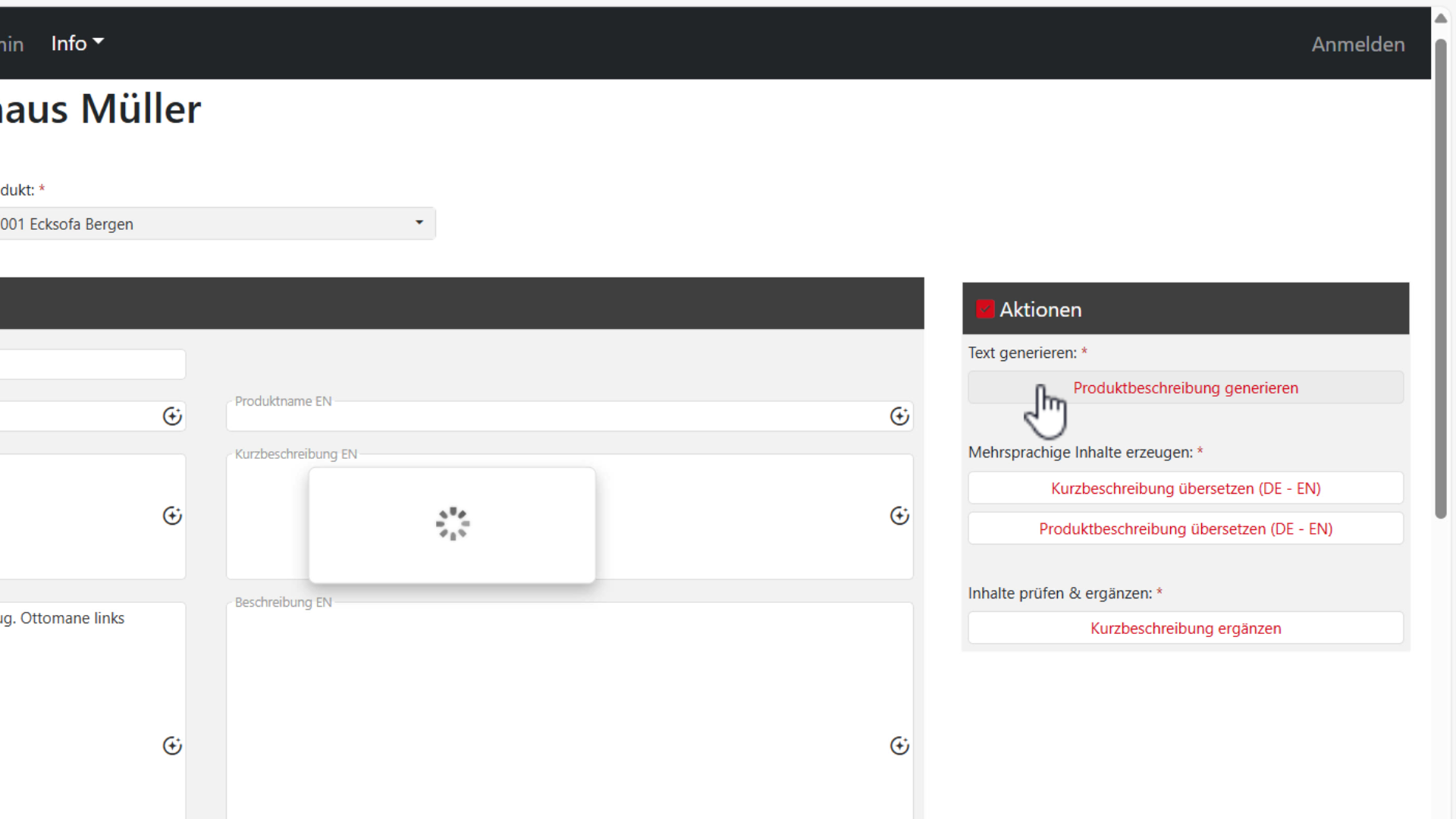Click AI generate icon in Produktname EN field
The height and width of the screenshot is (819, 1456).
(x=899, y=416)
